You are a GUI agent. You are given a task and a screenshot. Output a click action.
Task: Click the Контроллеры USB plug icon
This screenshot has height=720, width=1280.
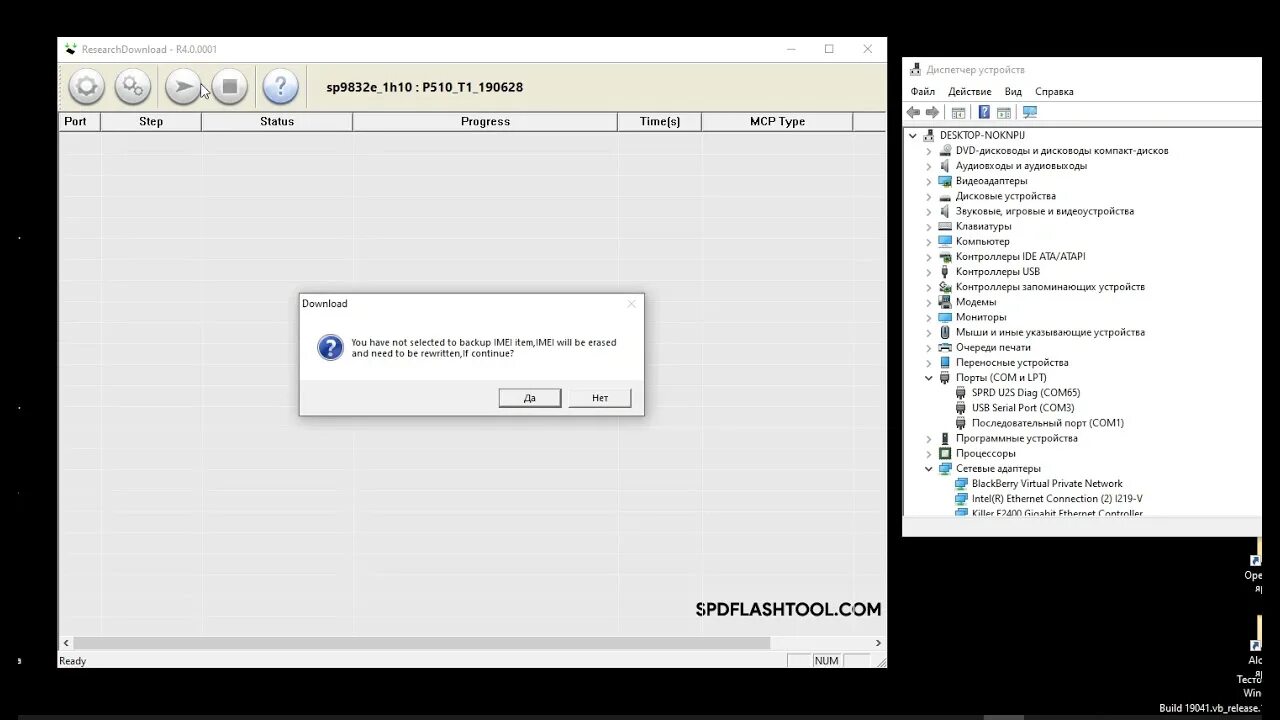tap(945, 272)
